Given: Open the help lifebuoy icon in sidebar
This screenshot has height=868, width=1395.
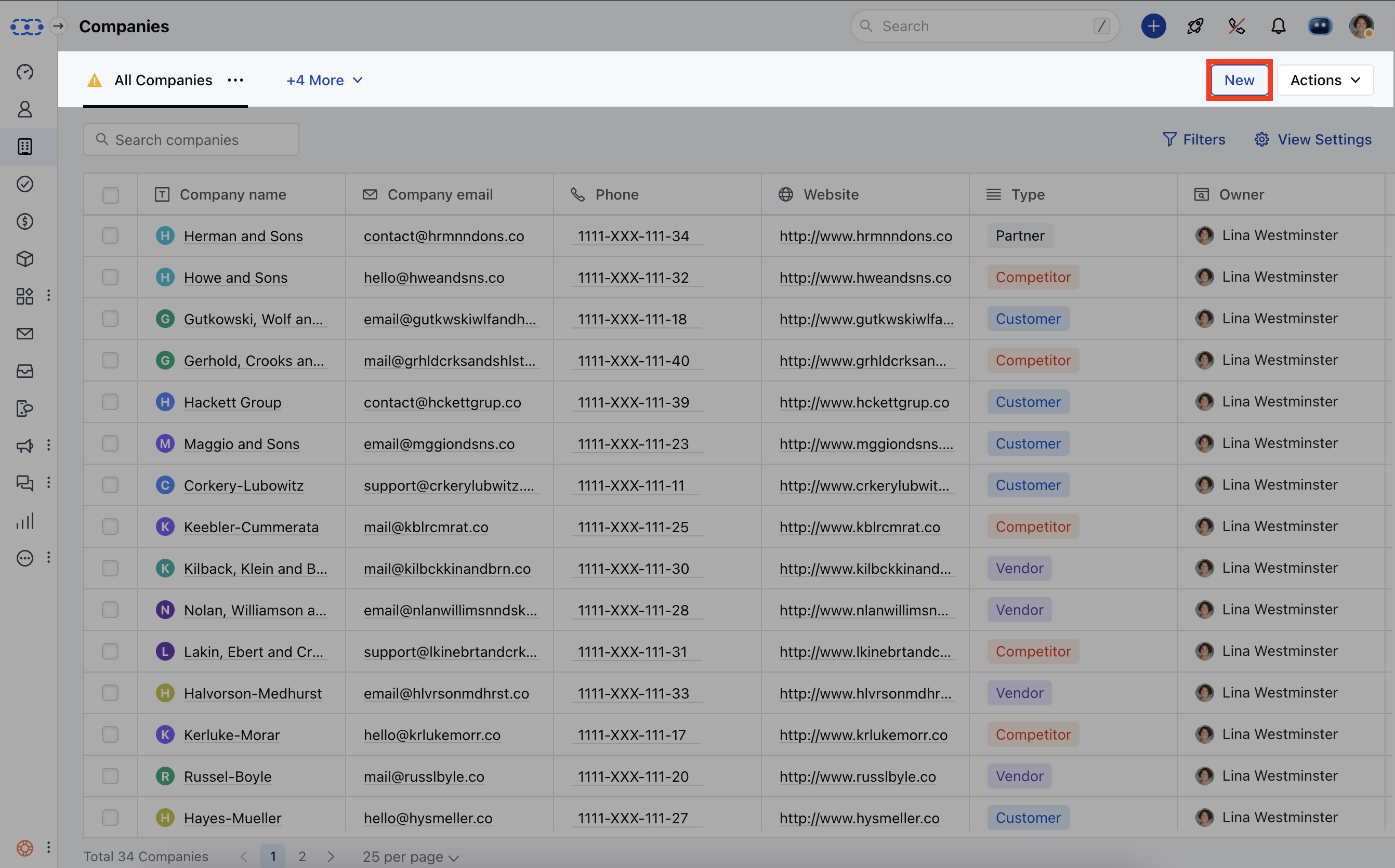Looking at the screenshot, I should pos(24,848).
